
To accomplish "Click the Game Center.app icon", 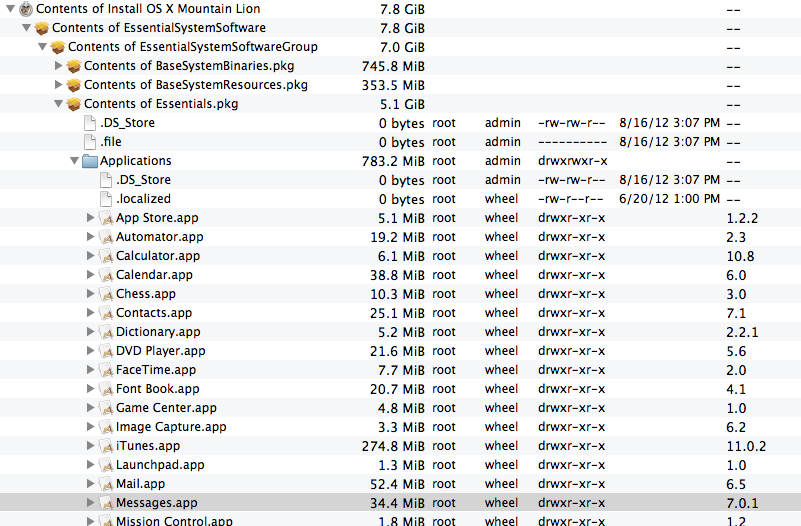I will (106, 408).
